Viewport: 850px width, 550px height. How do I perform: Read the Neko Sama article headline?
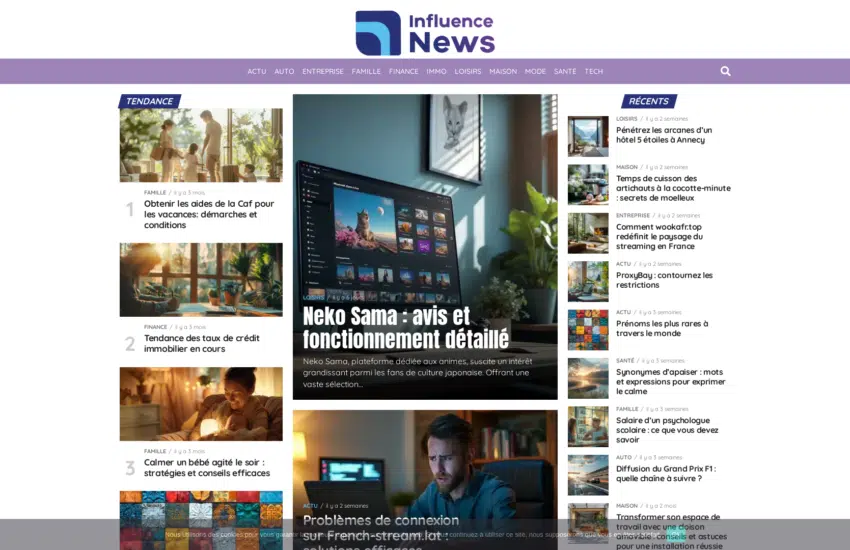tap(405, 327)
